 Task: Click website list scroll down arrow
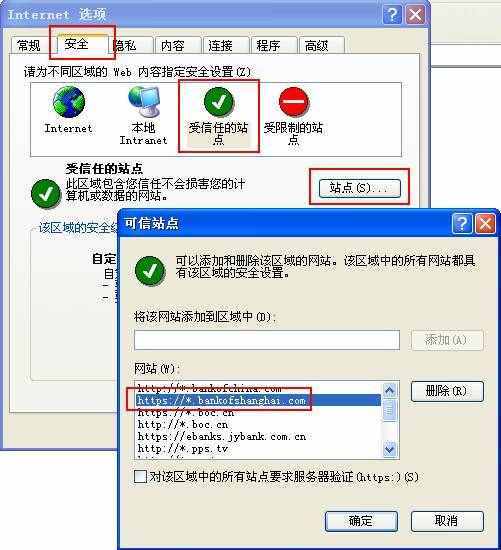pyautogui.click(x=389, y=449)
